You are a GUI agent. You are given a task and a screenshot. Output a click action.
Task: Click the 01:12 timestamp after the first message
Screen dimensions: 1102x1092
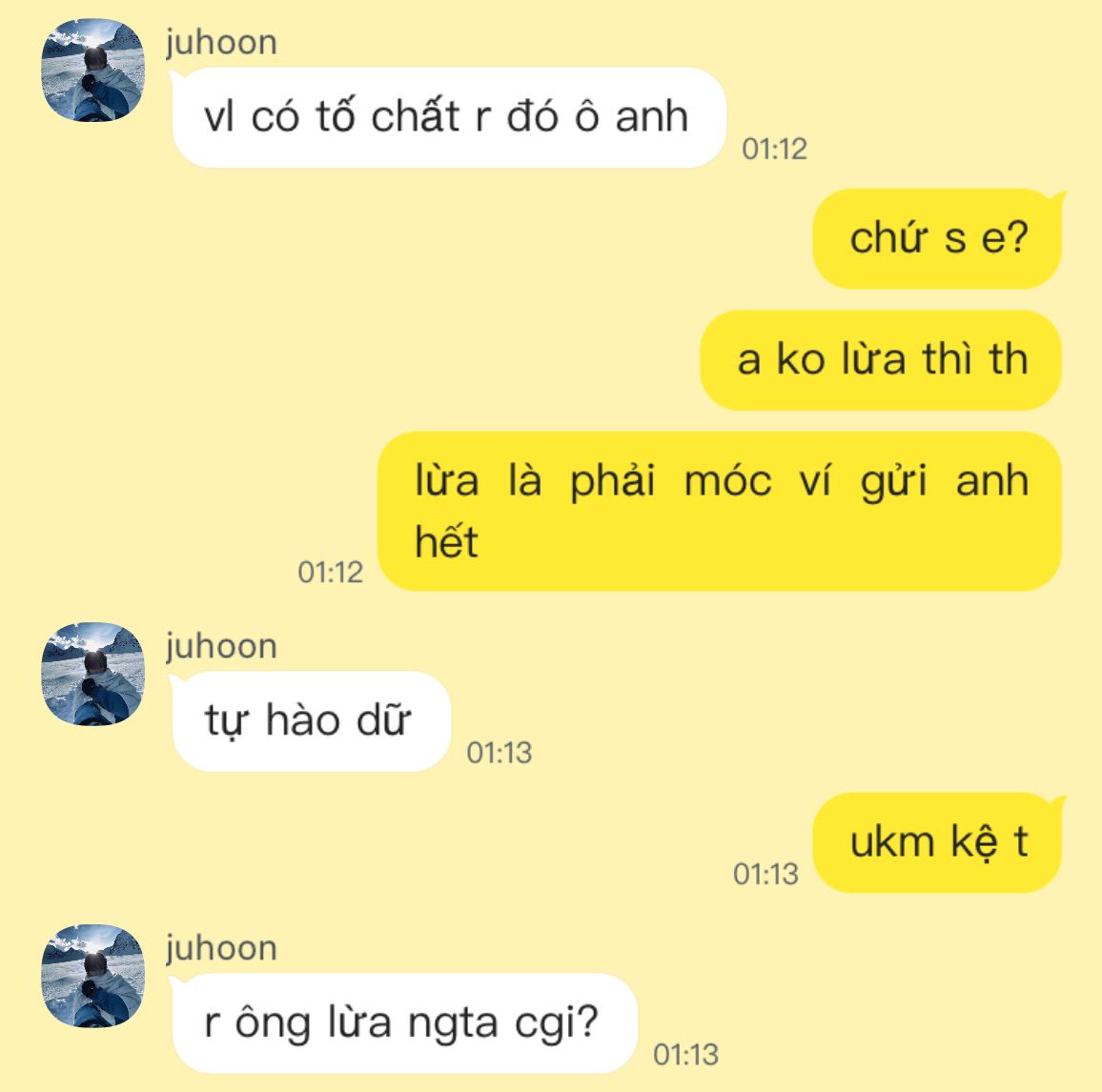[x=774, y=149]
